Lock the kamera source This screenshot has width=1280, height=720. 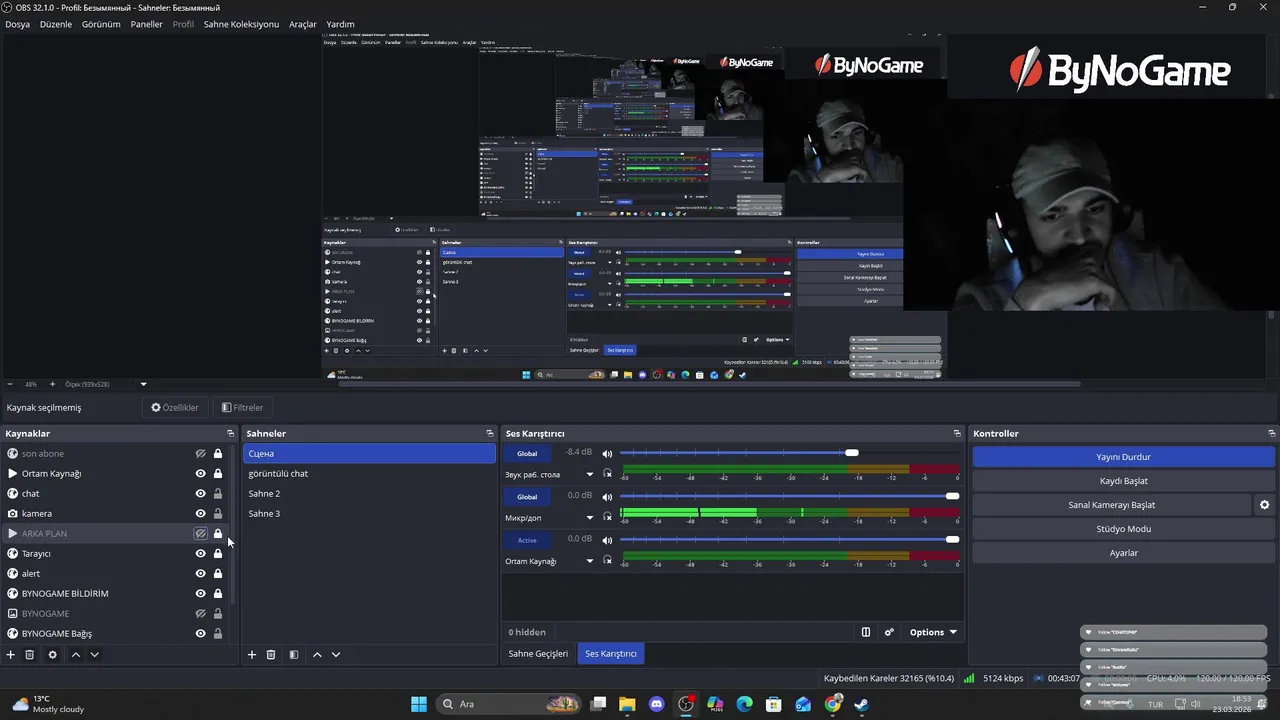click(218, 513)
